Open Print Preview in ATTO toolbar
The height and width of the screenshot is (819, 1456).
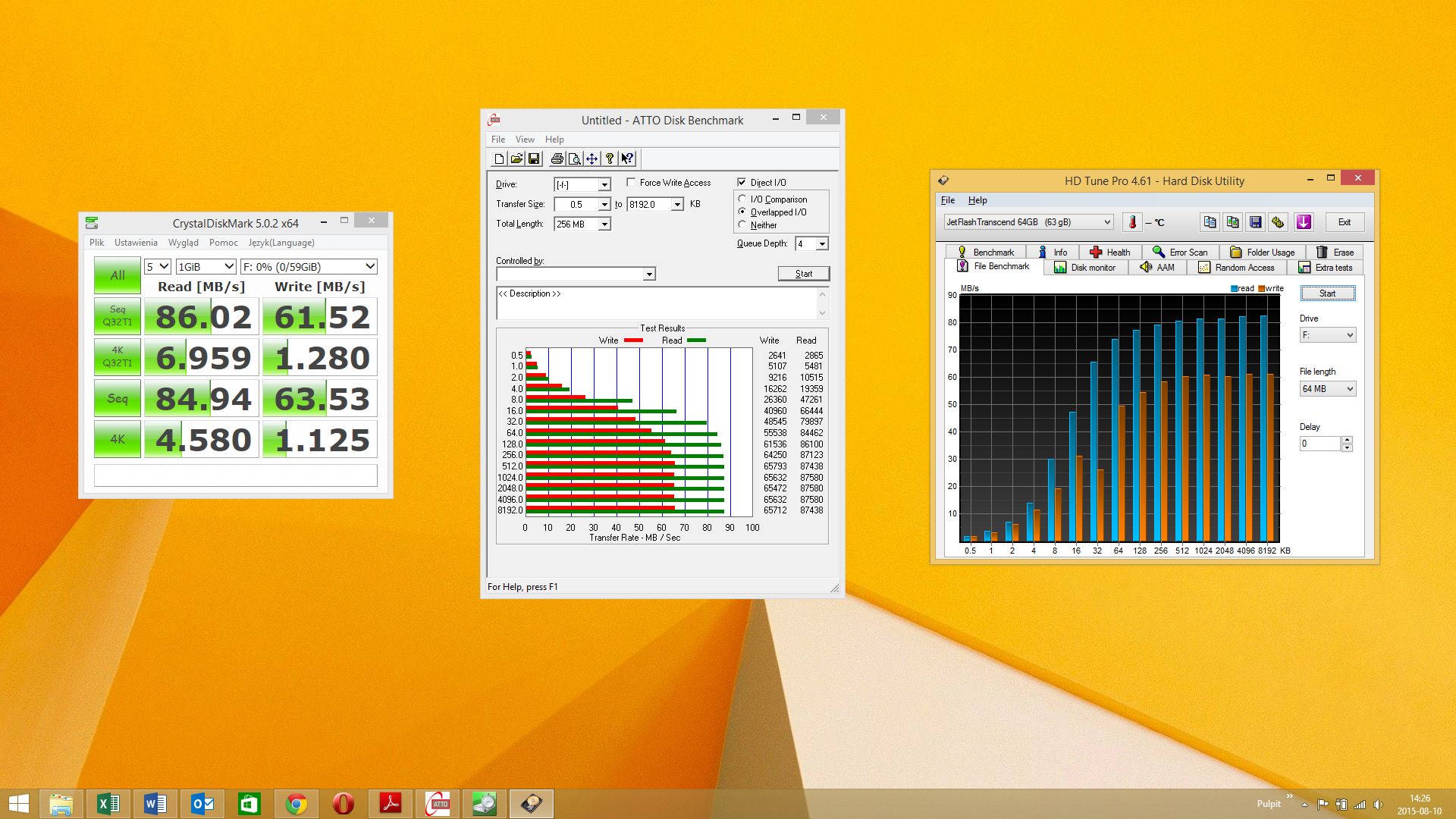coord(575,158)
